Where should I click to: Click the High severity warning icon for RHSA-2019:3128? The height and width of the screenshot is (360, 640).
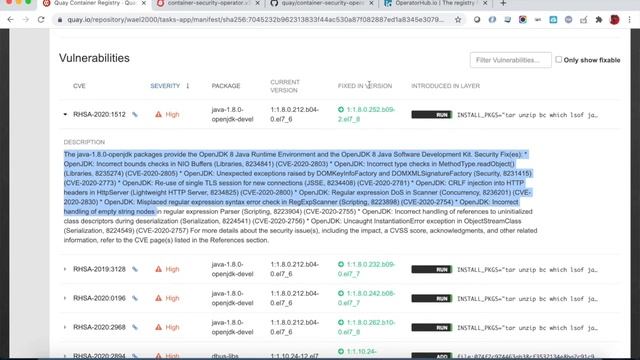[x=158, y=269]
